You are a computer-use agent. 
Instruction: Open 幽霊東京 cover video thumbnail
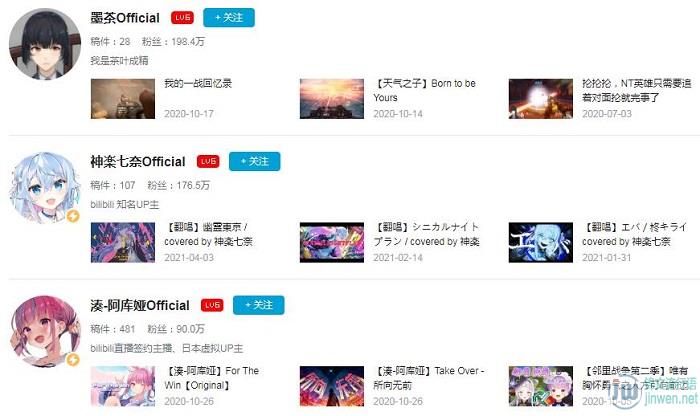tap(123, 242)
